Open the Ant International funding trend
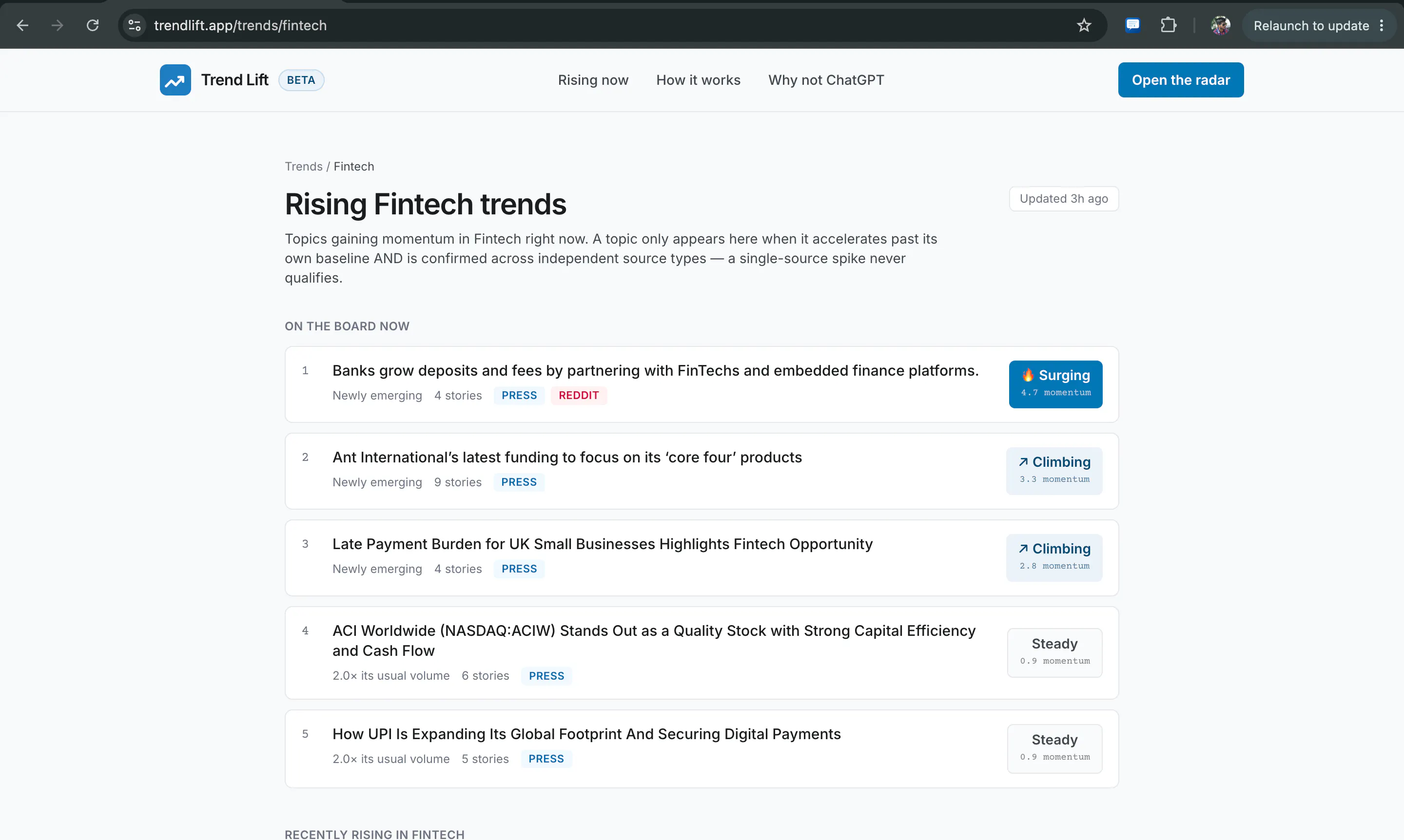Screen dimensions: 1404x840 pyautogui.click(x=567, y=457)
